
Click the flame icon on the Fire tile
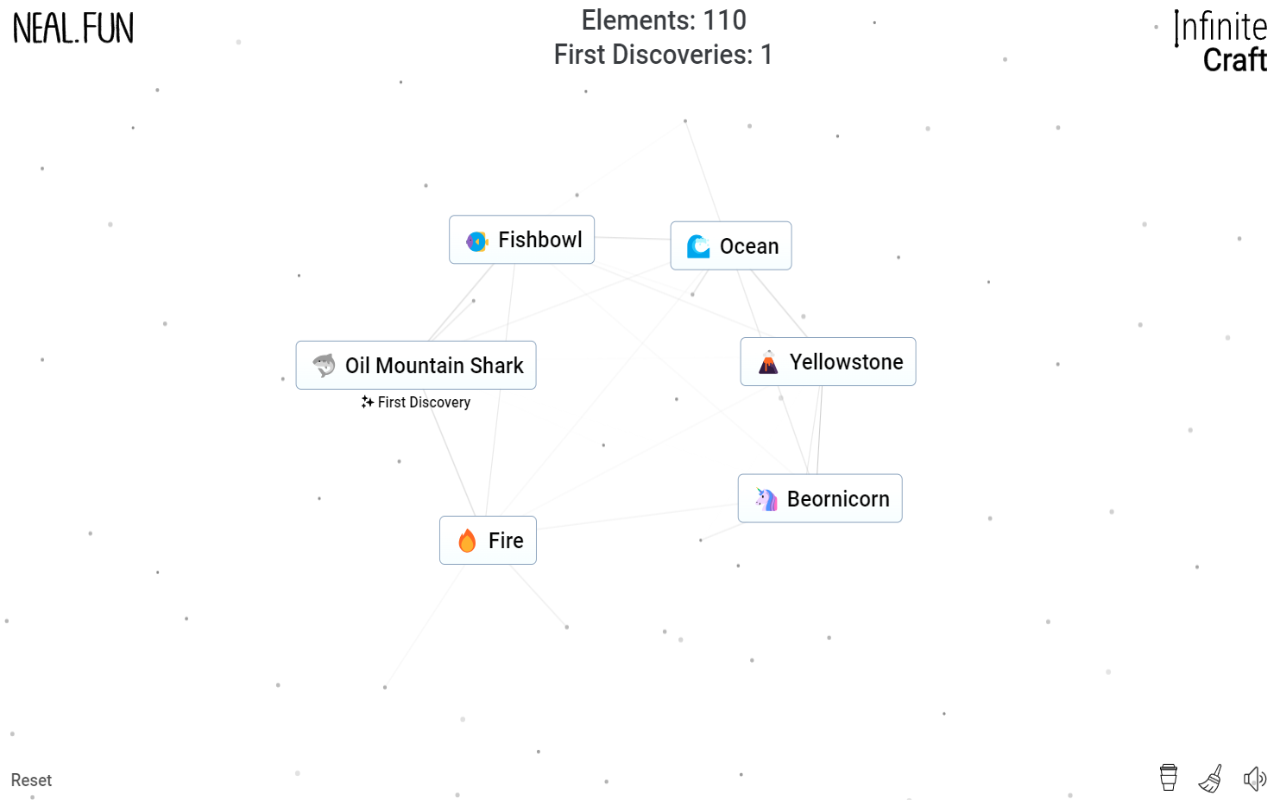coord(467,540)
